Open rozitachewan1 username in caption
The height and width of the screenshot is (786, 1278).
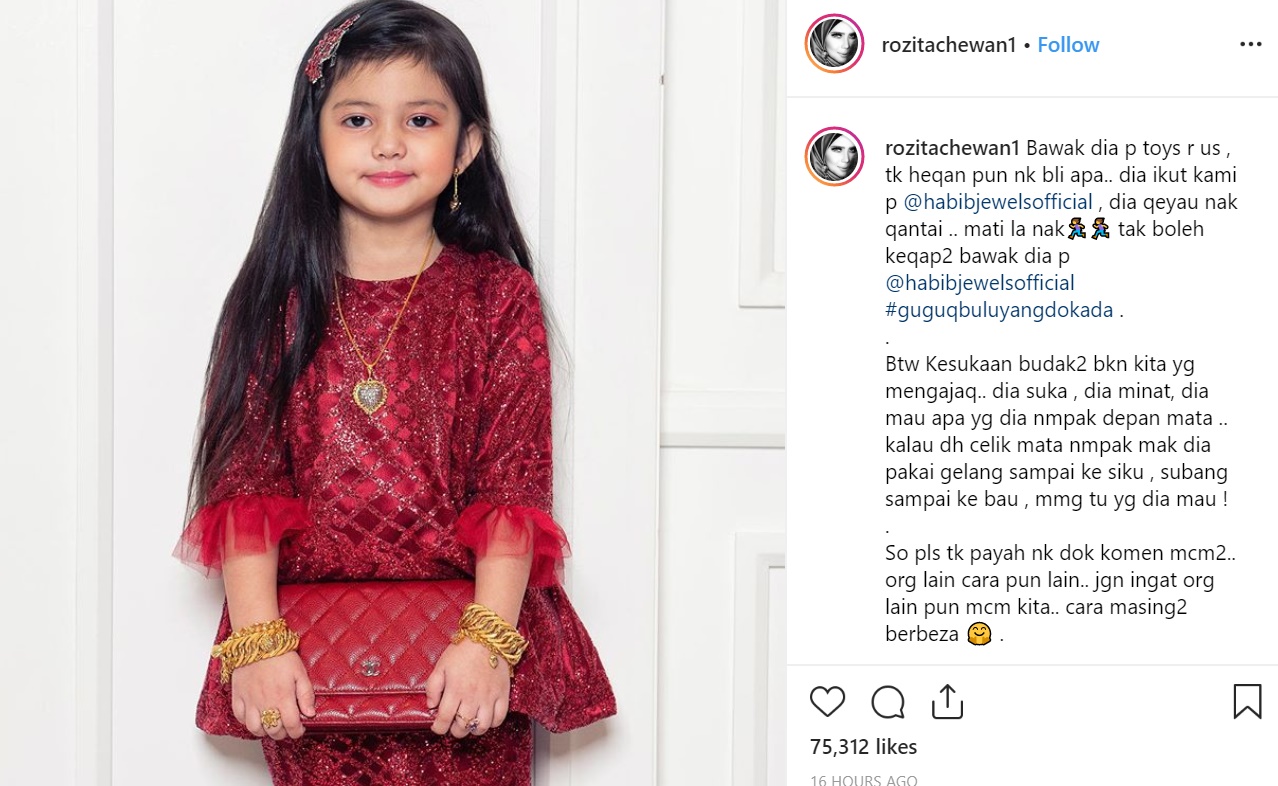point(953,148)
